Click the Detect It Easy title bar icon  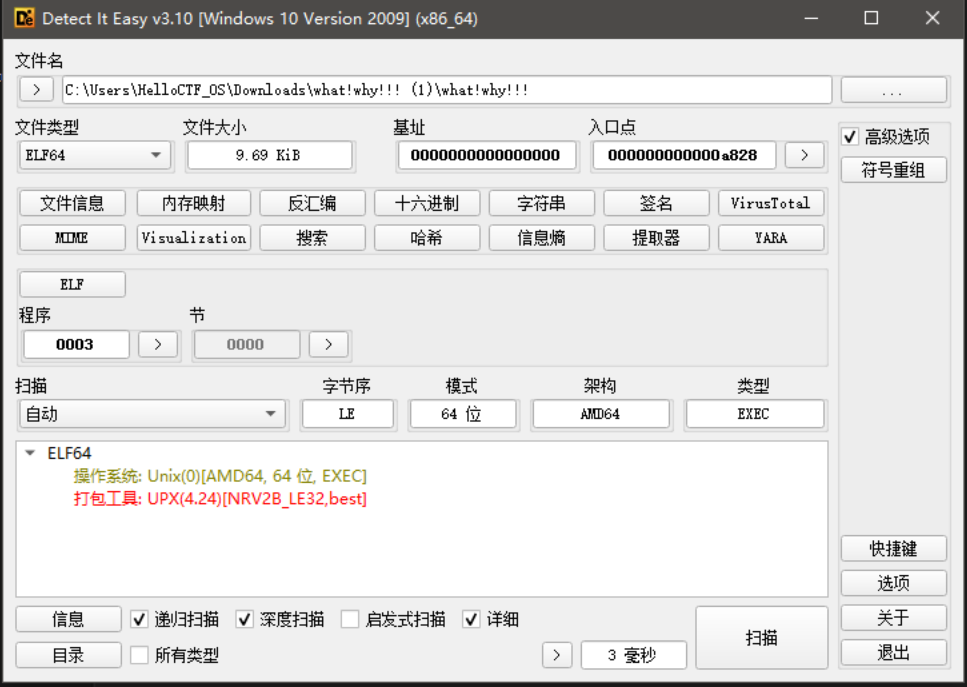point(24,18)
